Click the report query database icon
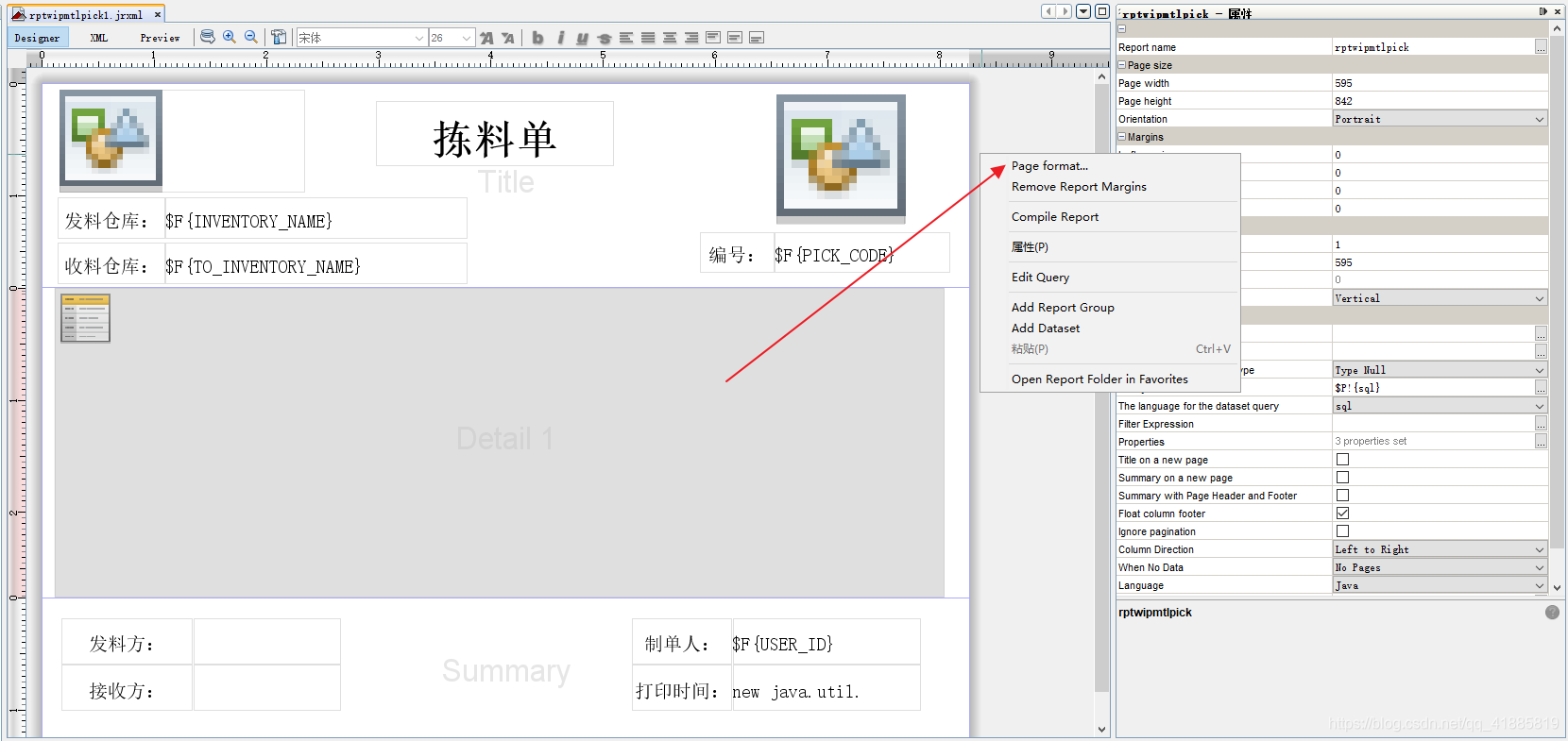Image resolution: width=1568 pixels, height=741 pixels. point(208,37)
